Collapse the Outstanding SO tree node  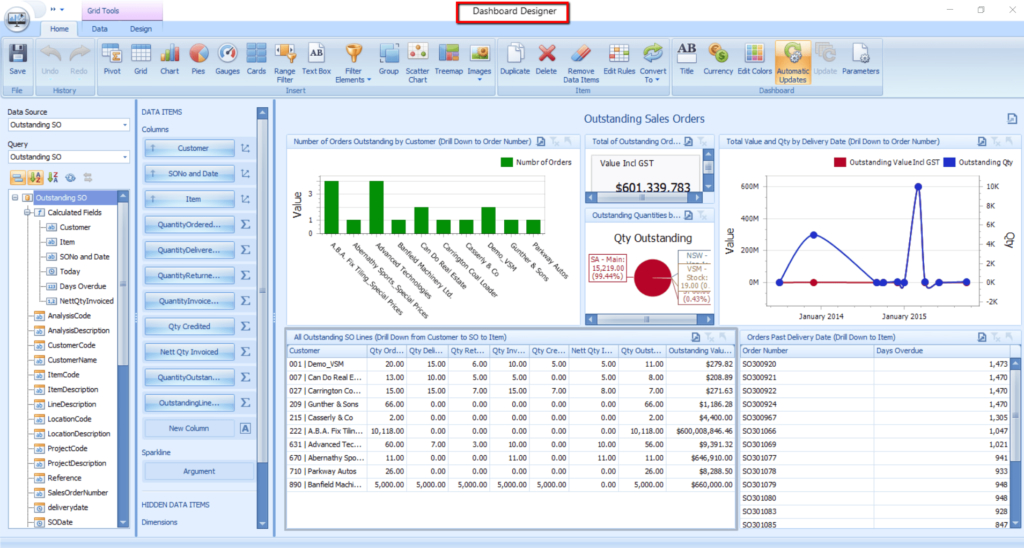(x=15, y=198)
